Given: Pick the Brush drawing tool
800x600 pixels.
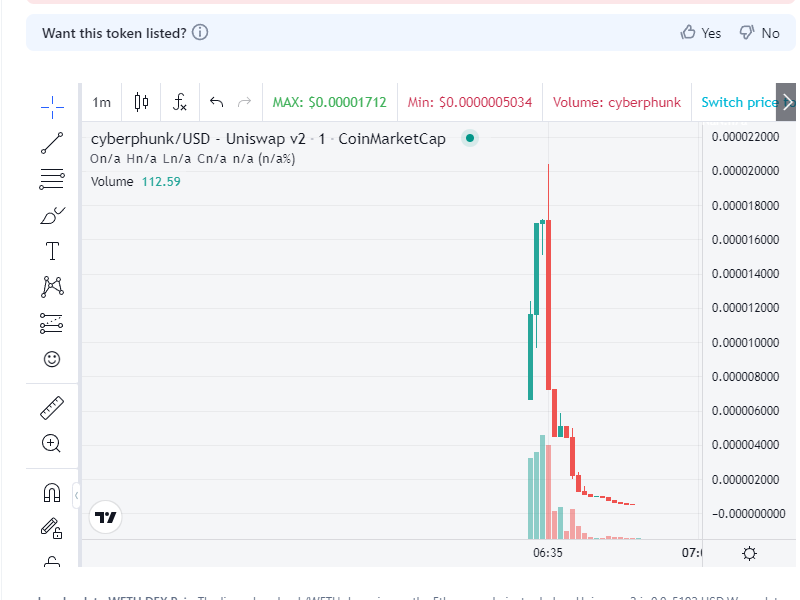Looking at the screenshot, I should click(51, 215).
